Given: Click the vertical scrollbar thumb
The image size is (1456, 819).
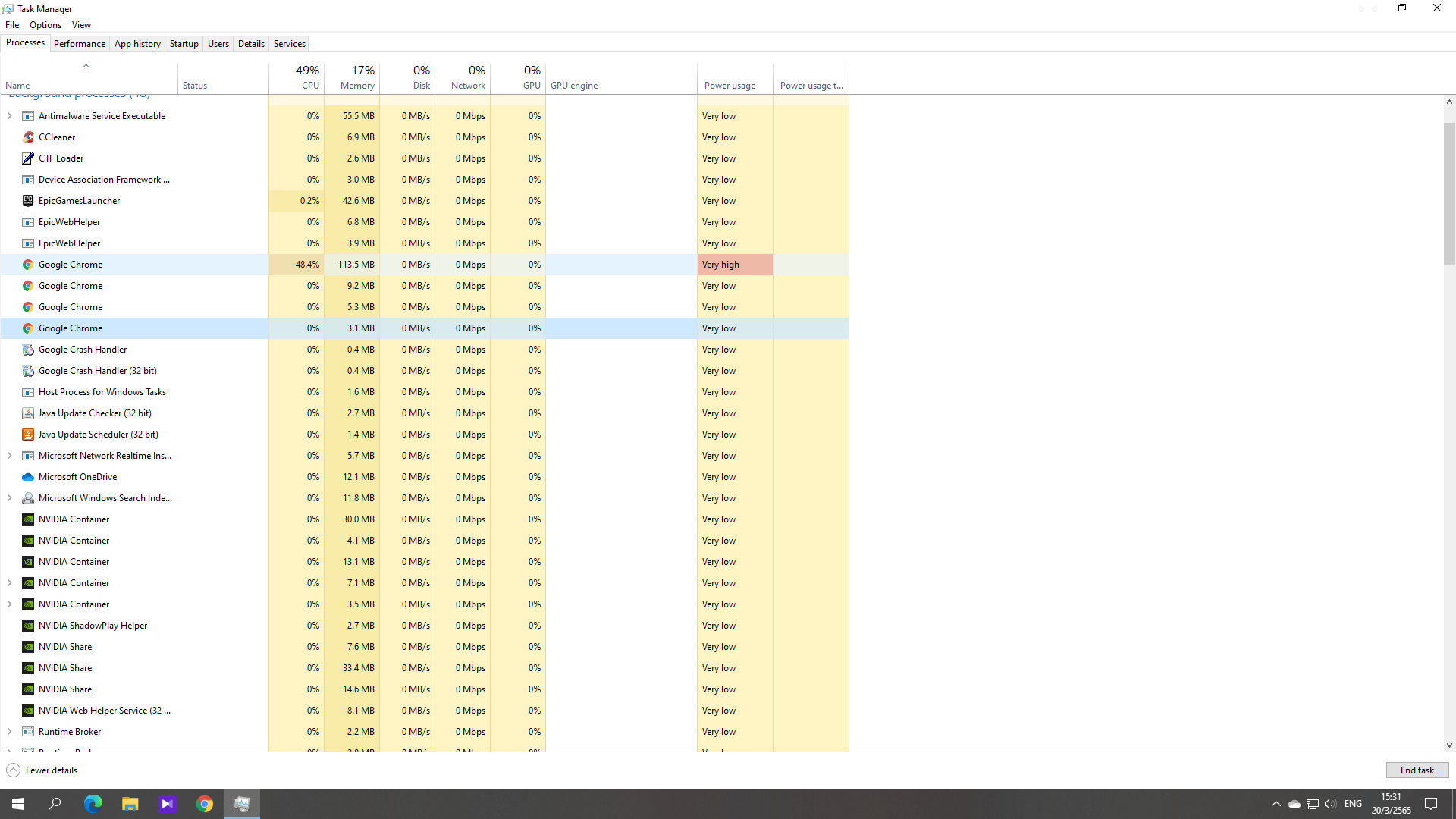Looking at the screenshot, I should click(1449, 193).
